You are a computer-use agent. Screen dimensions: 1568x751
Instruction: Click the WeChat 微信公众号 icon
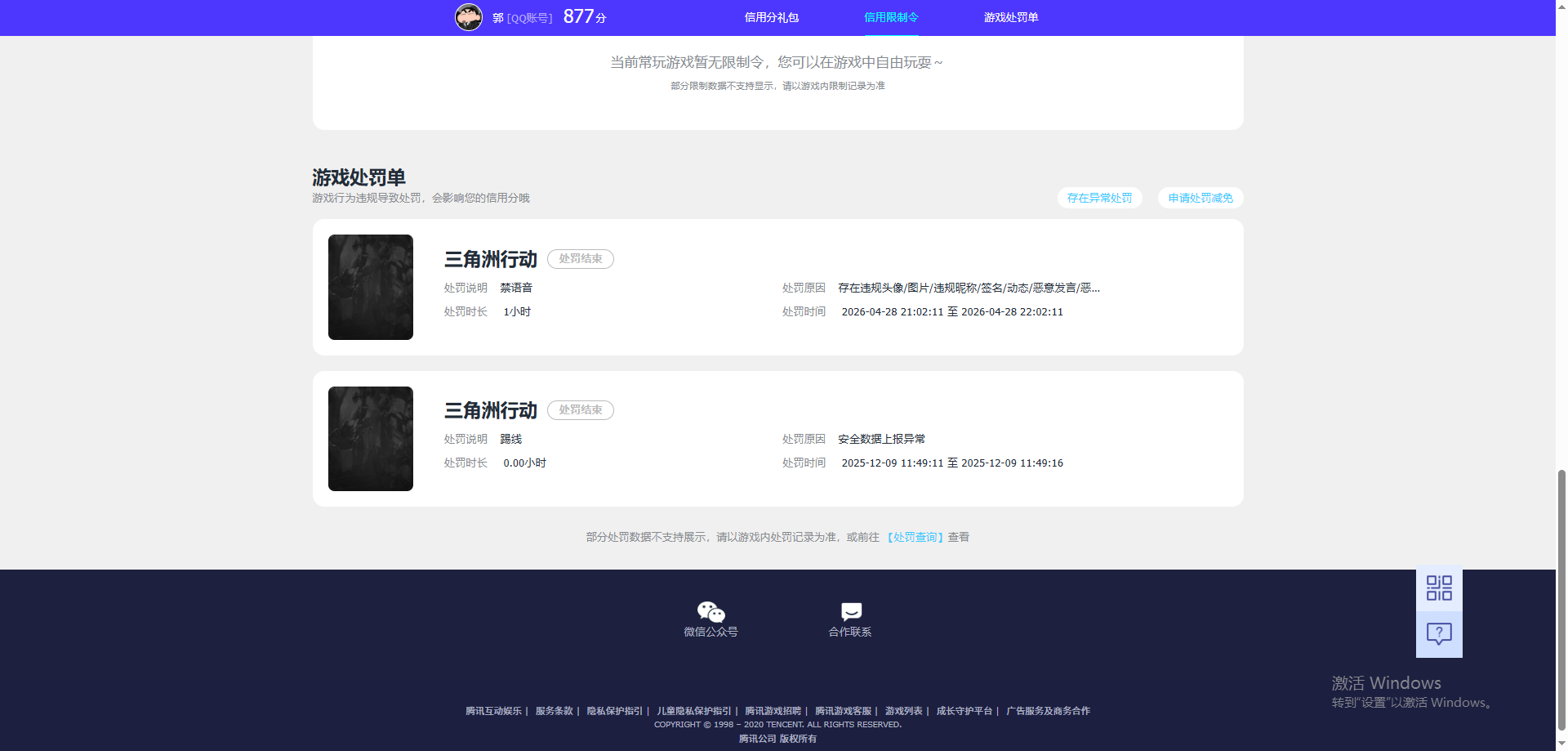point(710,612)
